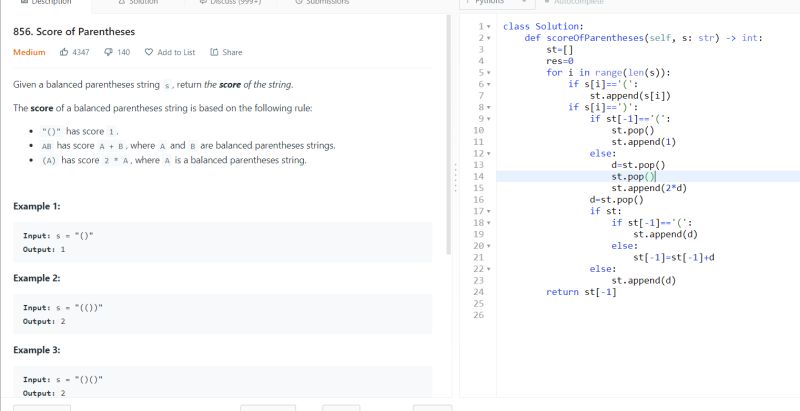The height and width of the screenshot is (411, 800).
Task: Fold the if st[-1]=='(' block at line 9
Action: pos(489,119)
